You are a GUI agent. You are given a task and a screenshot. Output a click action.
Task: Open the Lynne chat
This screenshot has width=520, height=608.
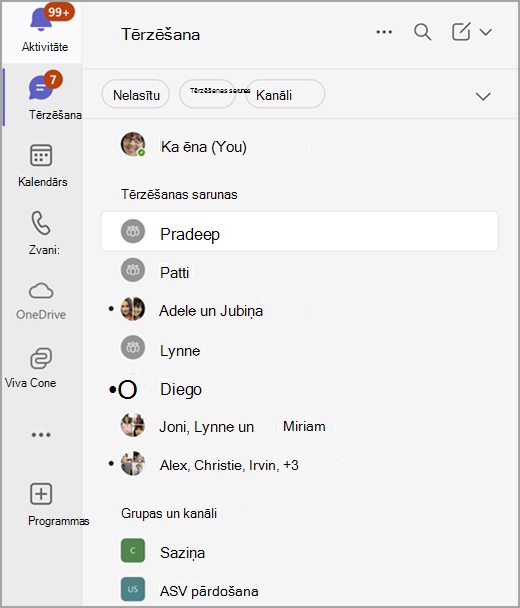(299, 349)
